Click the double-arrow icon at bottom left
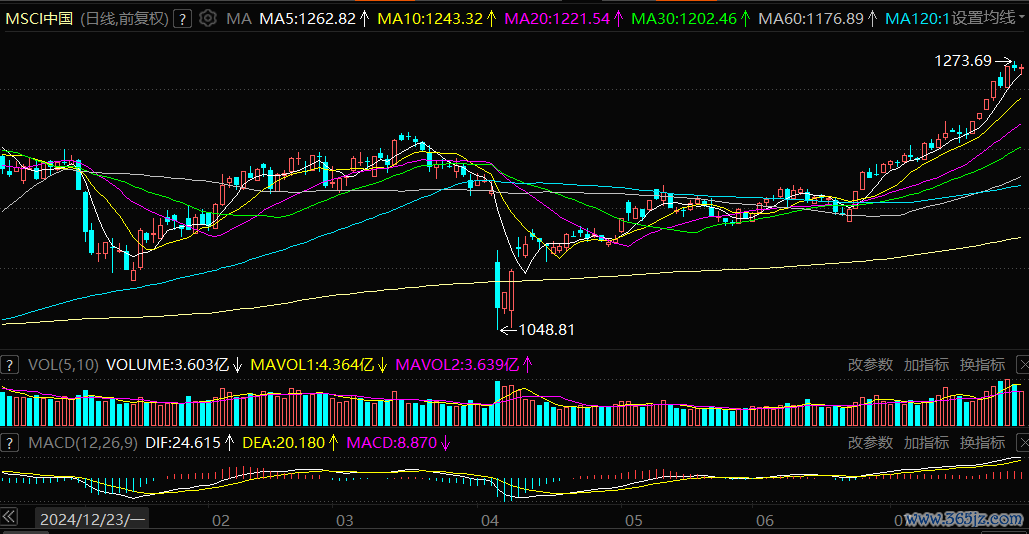The height and width of the screenshot is (534, 1029). 9,518
